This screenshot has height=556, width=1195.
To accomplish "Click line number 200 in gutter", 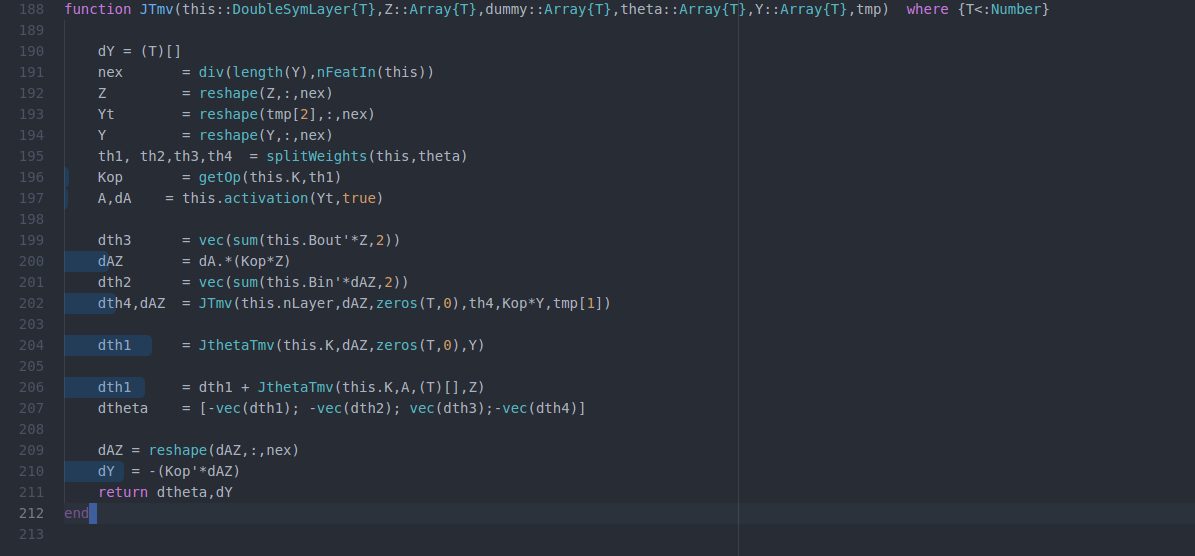I will point(31,261).
